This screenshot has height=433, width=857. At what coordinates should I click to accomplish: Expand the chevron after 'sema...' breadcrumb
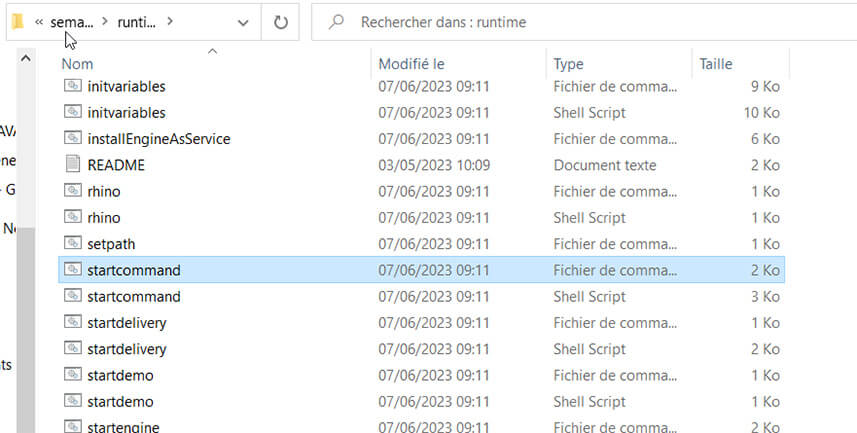tap(104, 22)
